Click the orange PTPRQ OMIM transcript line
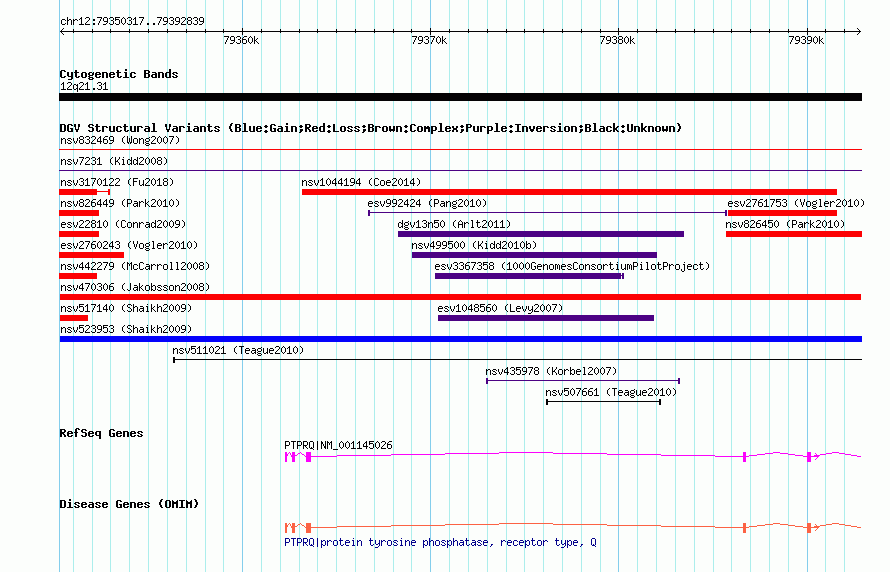This screenshot has width=890, height=572. 573,527
